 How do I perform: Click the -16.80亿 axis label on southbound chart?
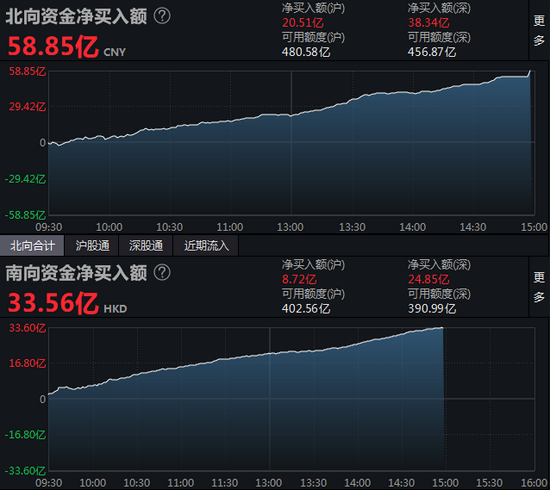click(25, 435)
